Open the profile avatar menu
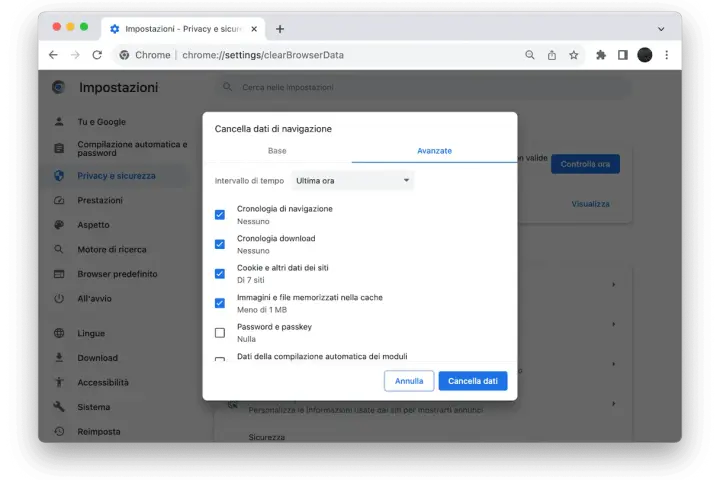 [x=645, y=55]
